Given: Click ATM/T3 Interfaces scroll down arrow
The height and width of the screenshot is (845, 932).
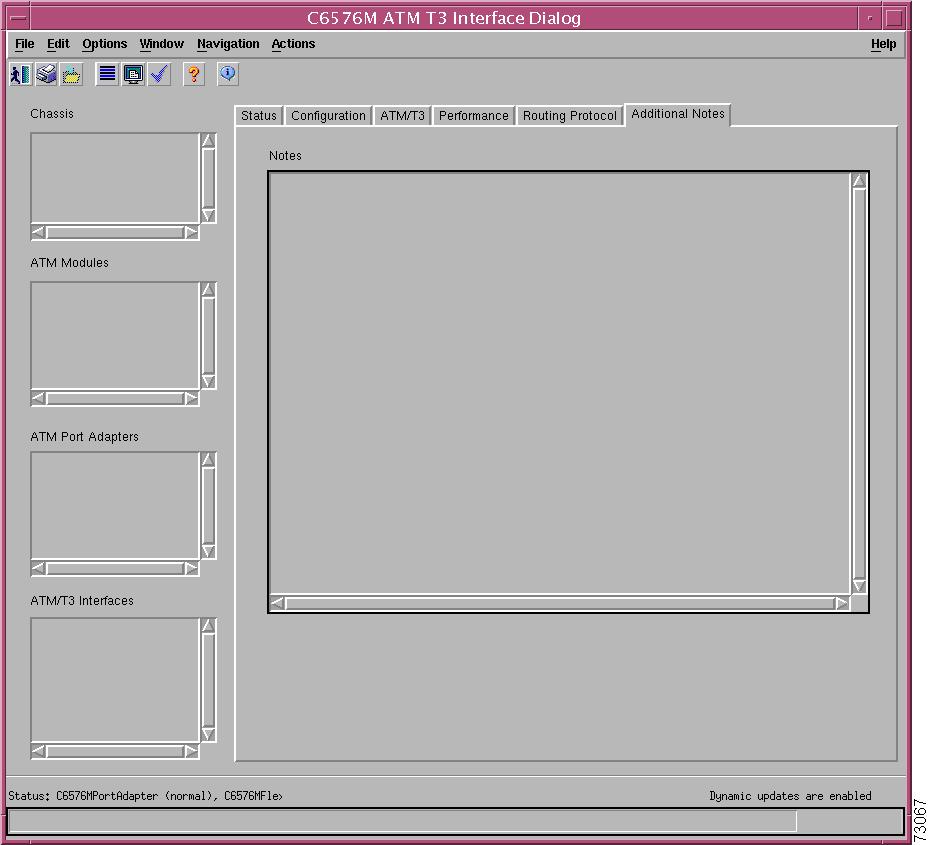Looking at the screenshot, I should (208, 734).
